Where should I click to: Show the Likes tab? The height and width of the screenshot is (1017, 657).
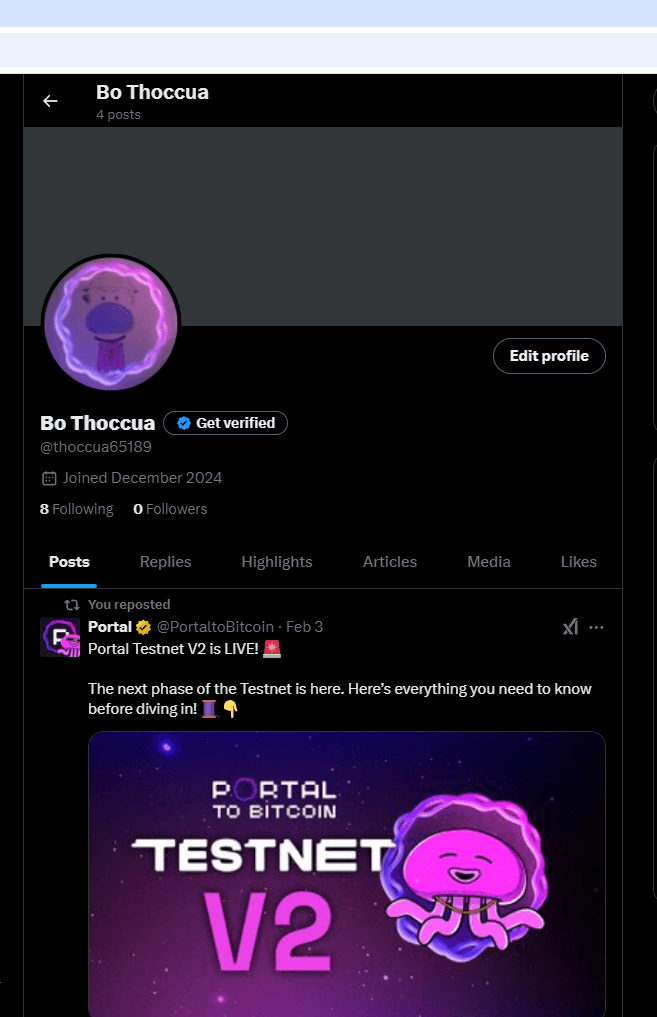coord(578,562)
